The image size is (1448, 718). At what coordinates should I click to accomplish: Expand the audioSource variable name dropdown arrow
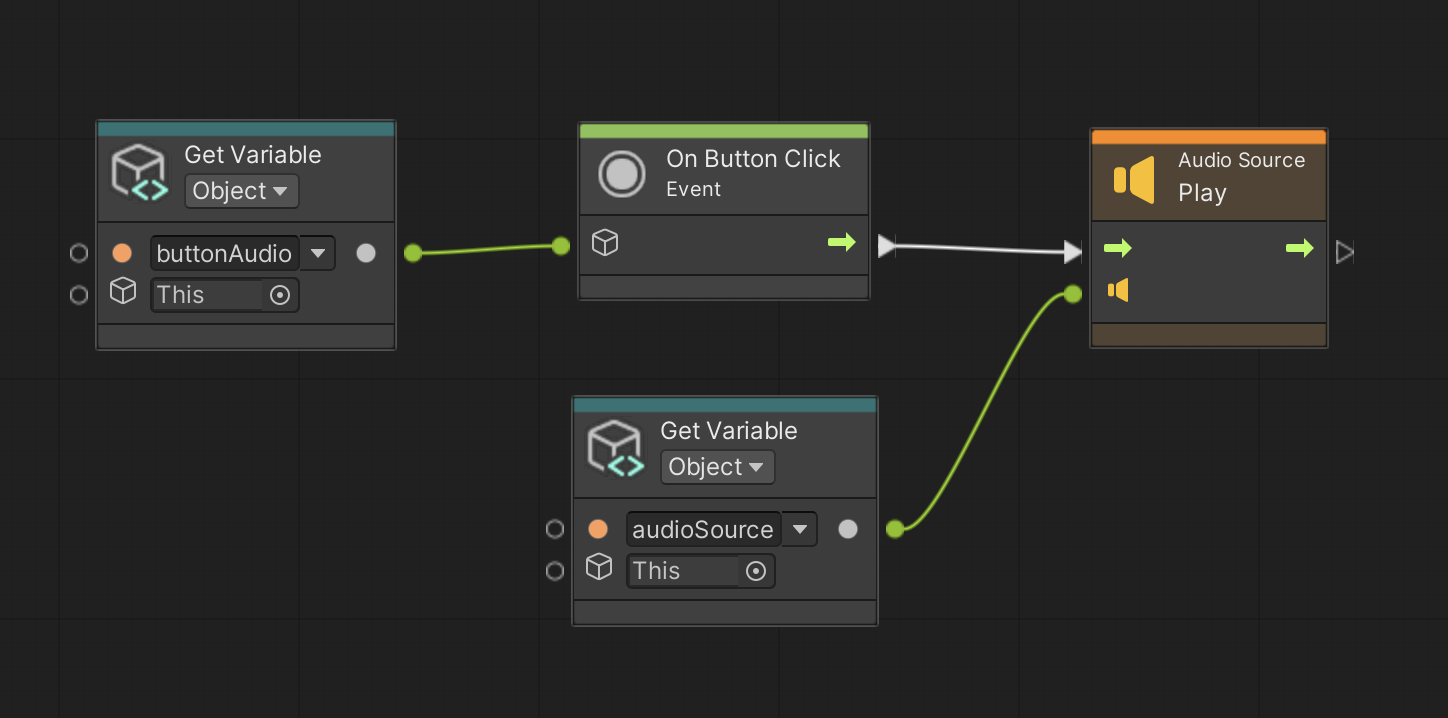click(x=799, y=529)
